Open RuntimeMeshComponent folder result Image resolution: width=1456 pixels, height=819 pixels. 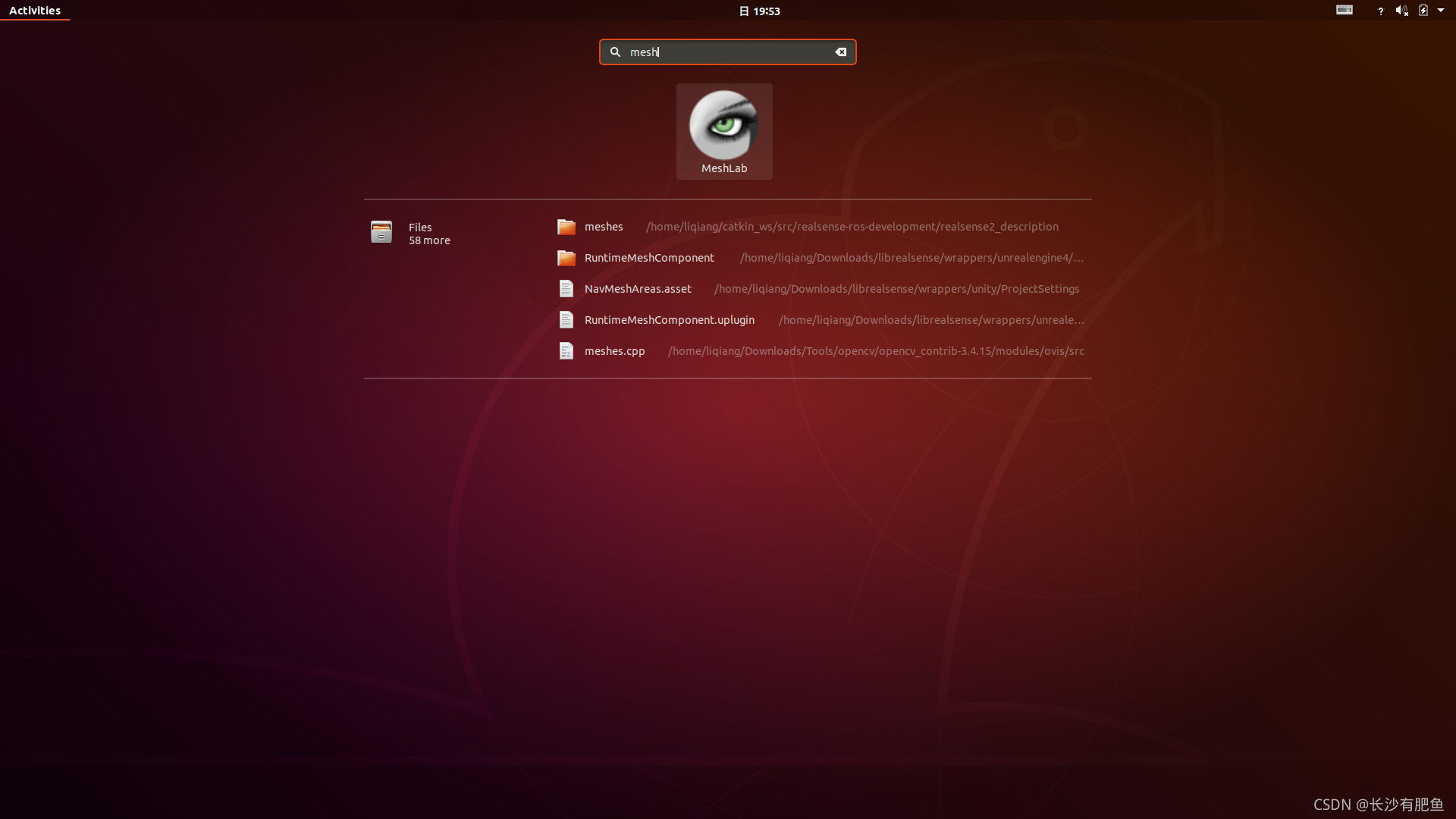coord(649,258)
